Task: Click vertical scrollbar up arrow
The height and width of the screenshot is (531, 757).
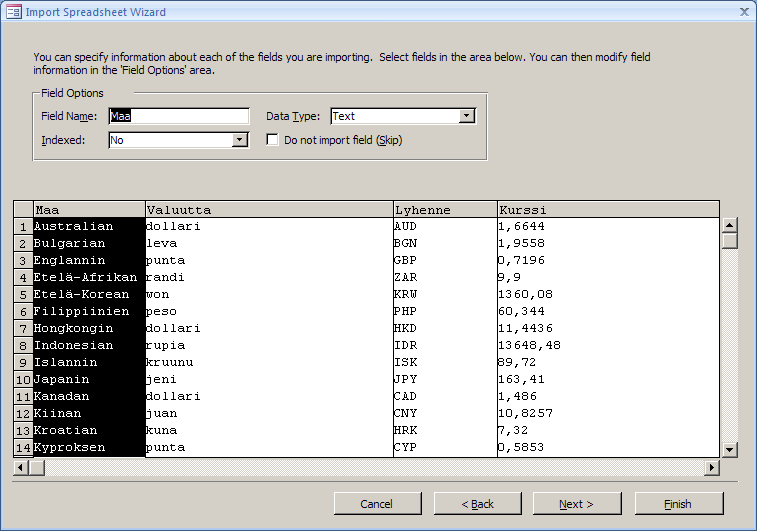Action: [x=729, y=225]
